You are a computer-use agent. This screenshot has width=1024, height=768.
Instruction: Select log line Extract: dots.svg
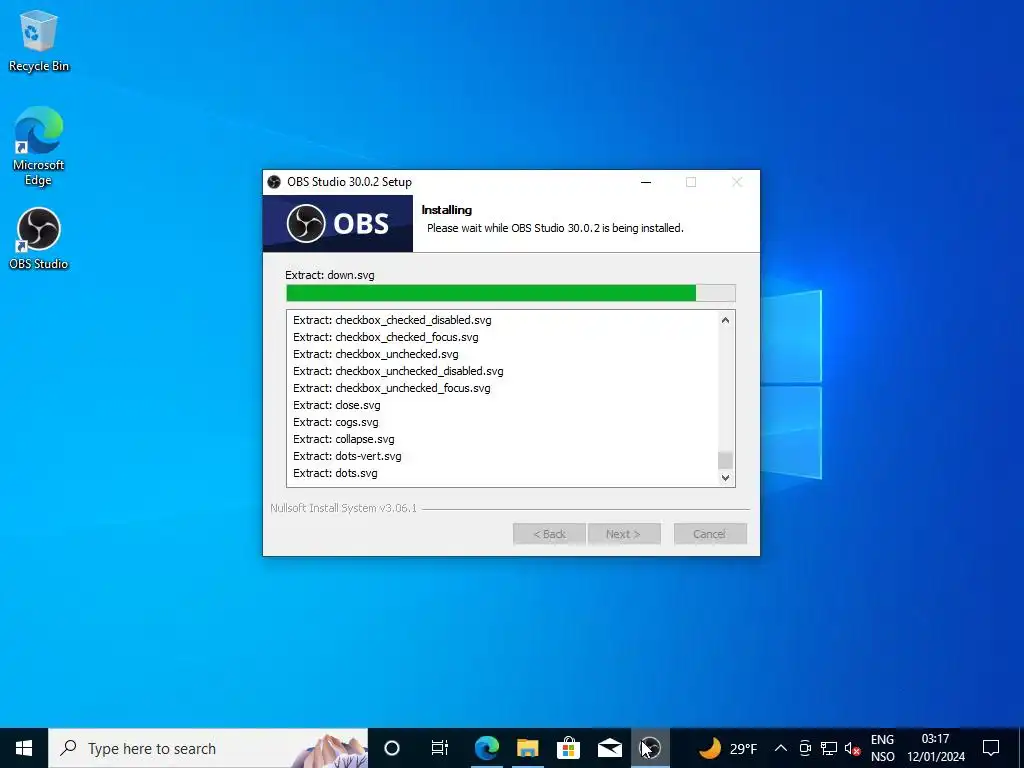coord(335,473)
